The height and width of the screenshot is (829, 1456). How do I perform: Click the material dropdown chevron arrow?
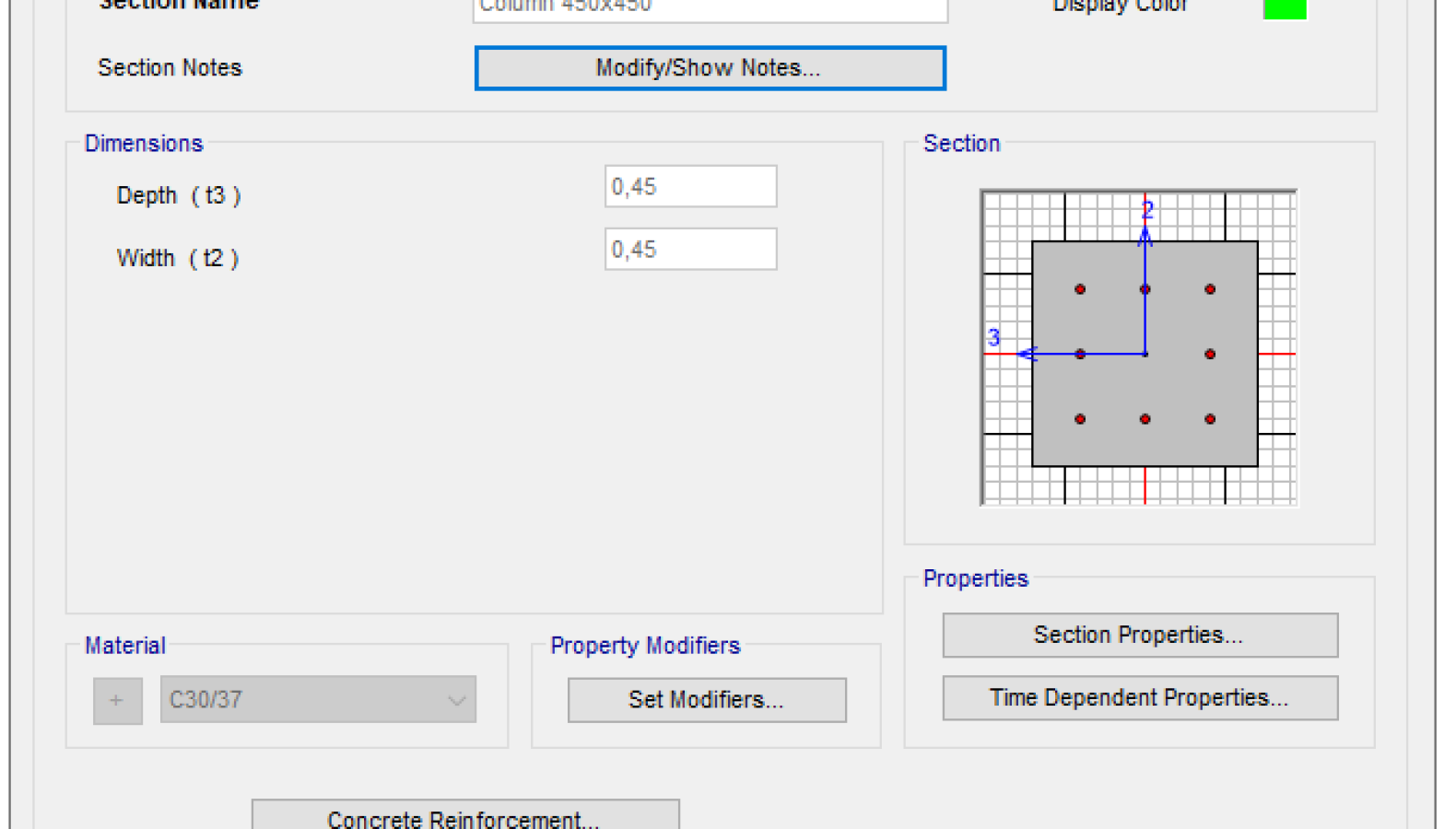456,700
